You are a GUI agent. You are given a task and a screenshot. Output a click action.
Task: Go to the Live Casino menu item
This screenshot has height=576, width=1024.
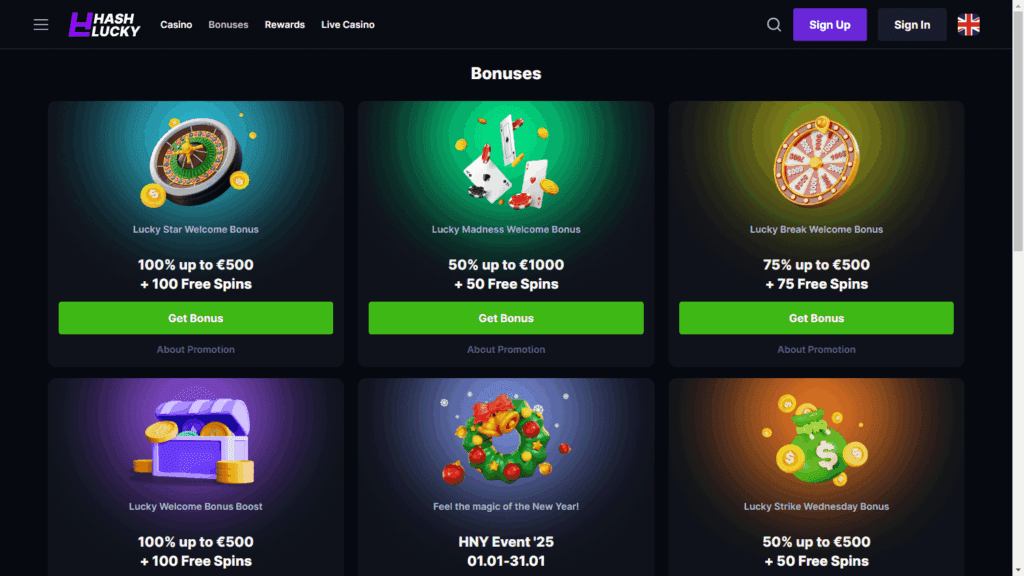[348, 25]
